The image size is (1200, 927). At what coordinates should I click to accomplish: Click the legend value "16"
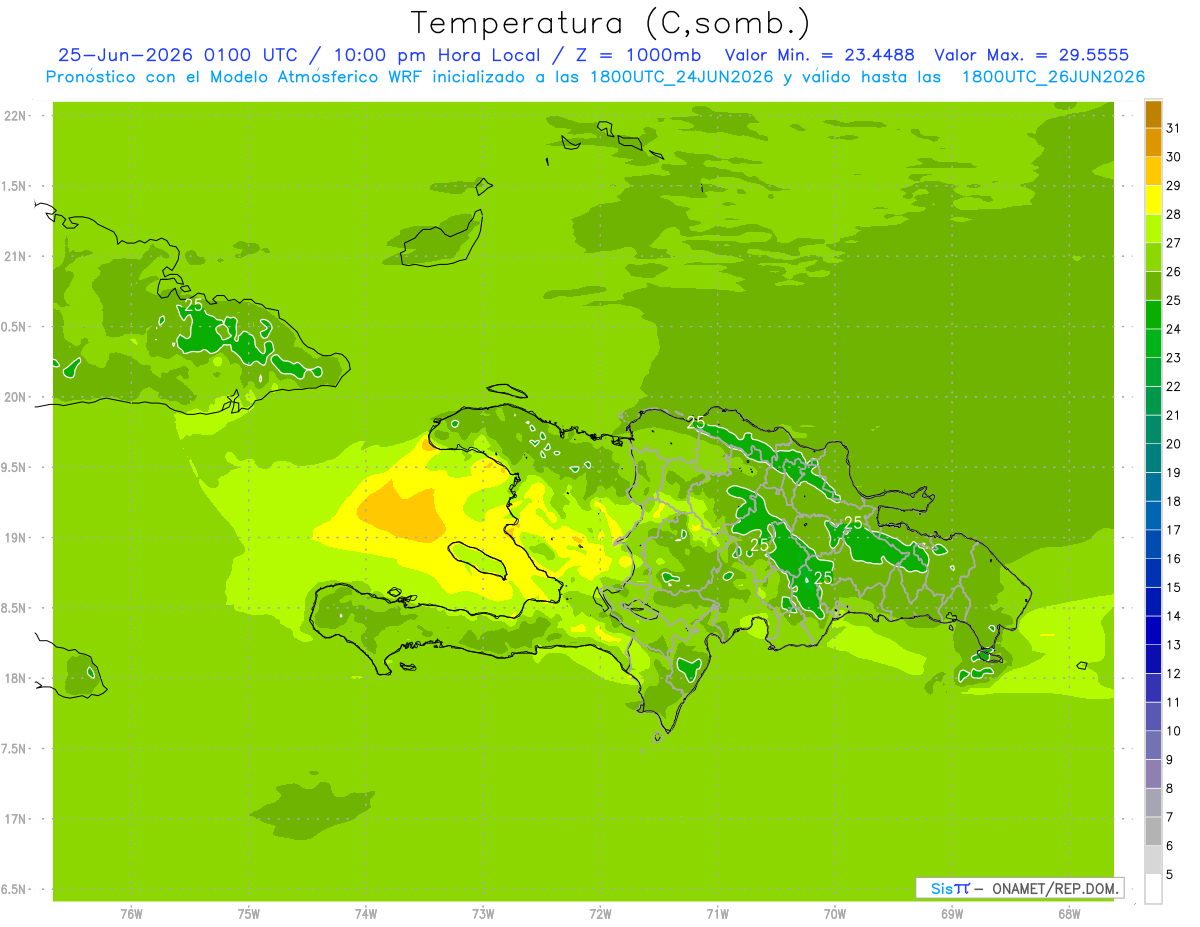pyautogui.click(x=1174, y=559)
